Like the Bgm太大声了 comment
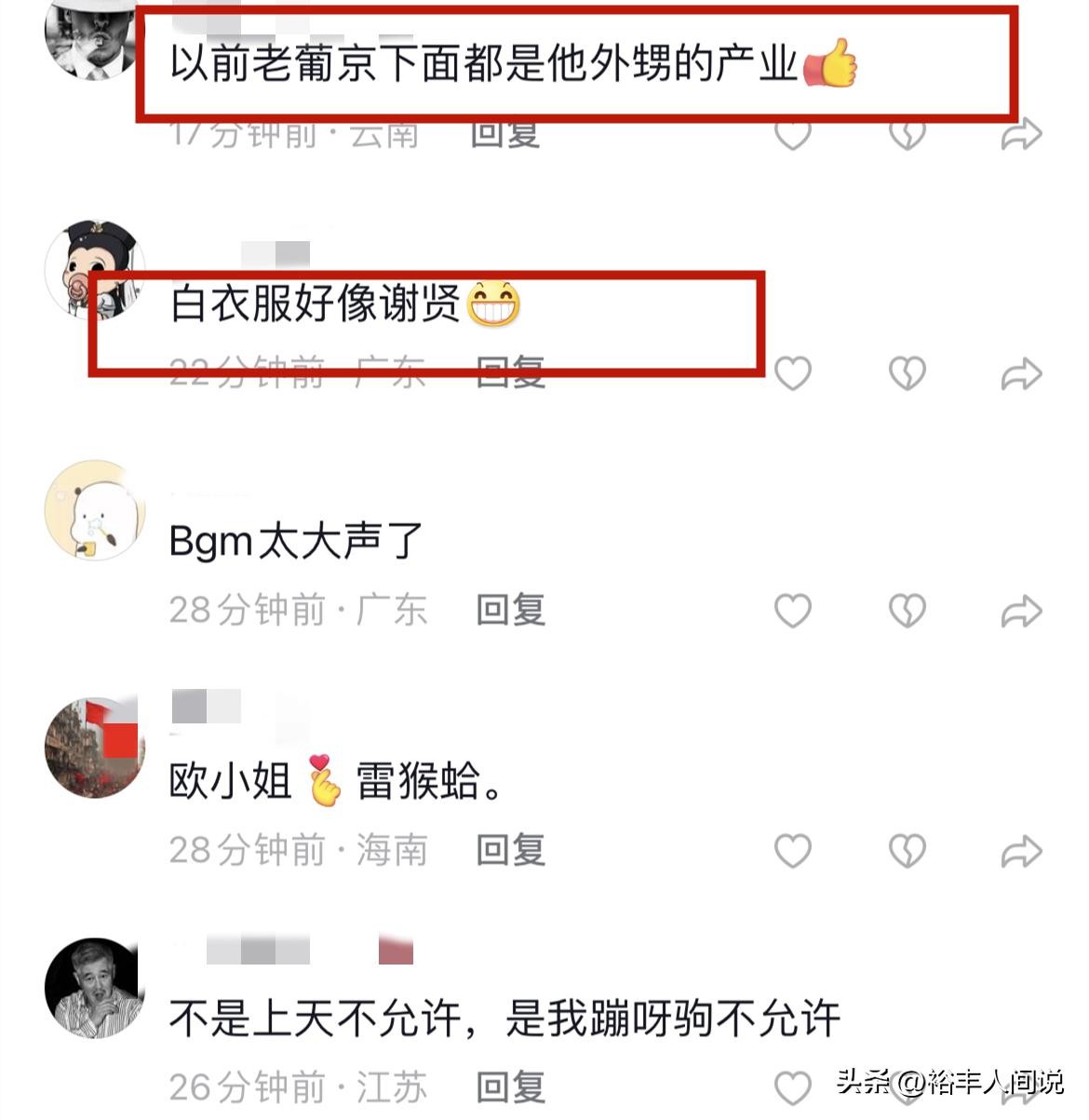 pos(793,611)
